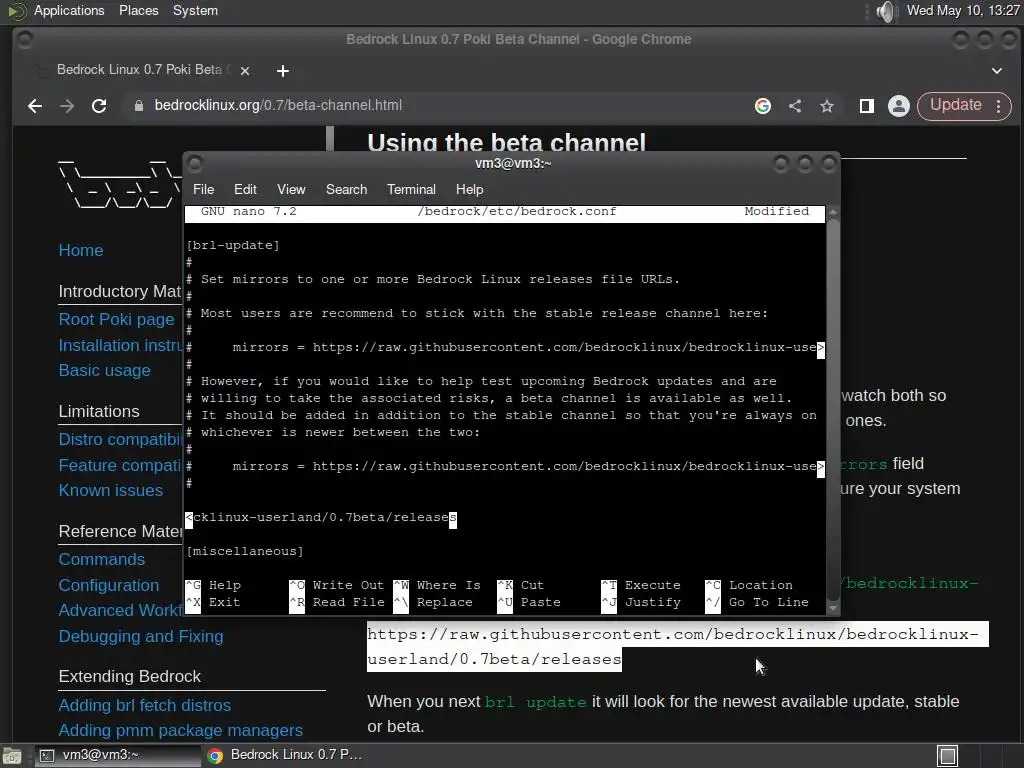Viewport: 1024px width, 768px height.
Task: Switch to Bedrock Linux Chrome taskbar button
Action: 285,755
